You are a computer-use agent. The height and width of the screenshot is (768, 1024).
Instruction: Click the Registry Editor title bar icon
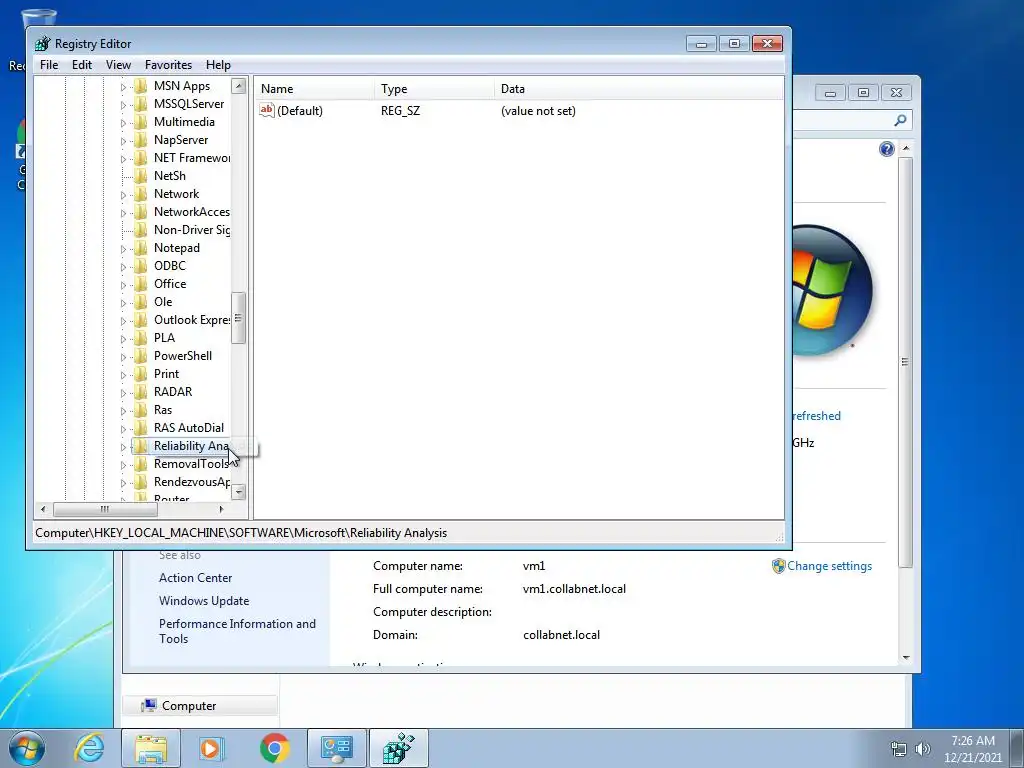tap(42, 44)
